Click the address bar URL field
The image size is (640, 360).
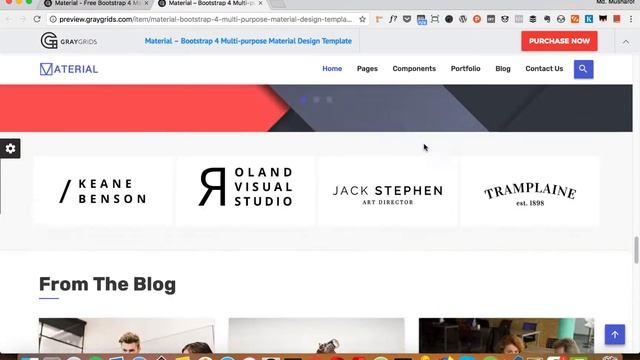(205, 19)
